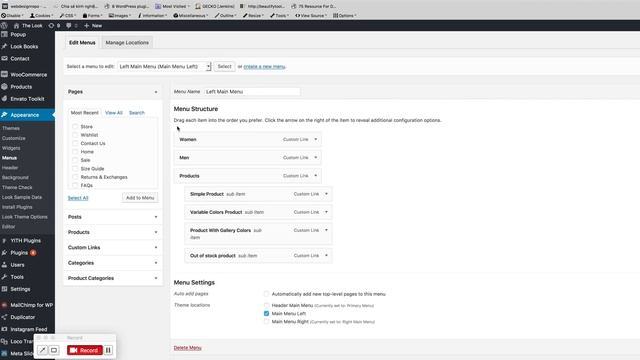Viewport: 640px width, 360px height.
Task: Click the updates circular arrows icon
Action: click(51, 25)
